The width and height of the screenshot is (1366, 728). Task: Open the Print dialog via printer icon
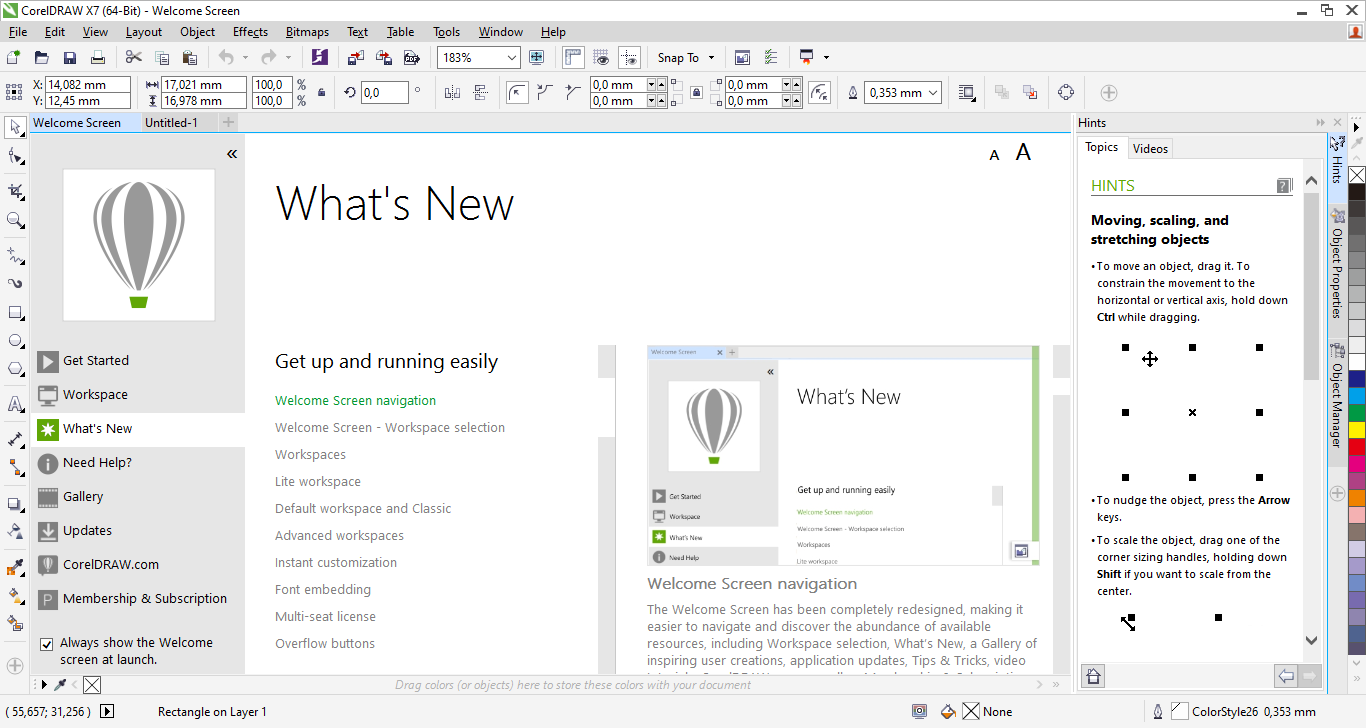[x=98, y=58]
